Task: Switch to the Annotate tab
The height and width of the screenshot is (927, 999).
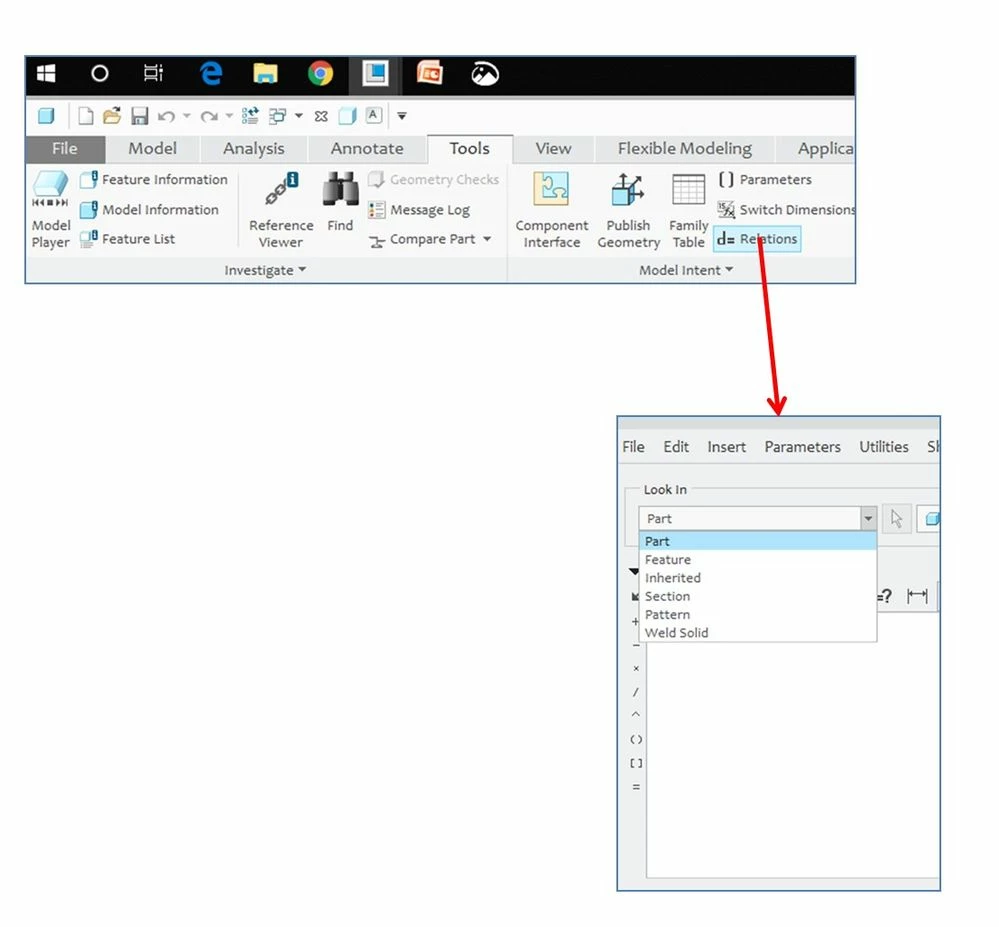Action: (x=367, y=148)
